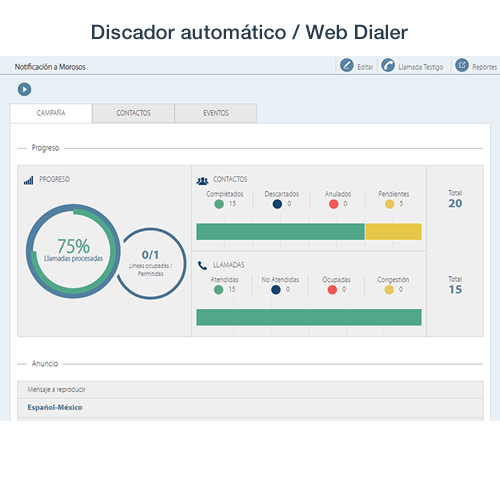The width and height of the screenshot is (500, 500).
Task: Click the calls Total value 15
Action: (455, 289)
